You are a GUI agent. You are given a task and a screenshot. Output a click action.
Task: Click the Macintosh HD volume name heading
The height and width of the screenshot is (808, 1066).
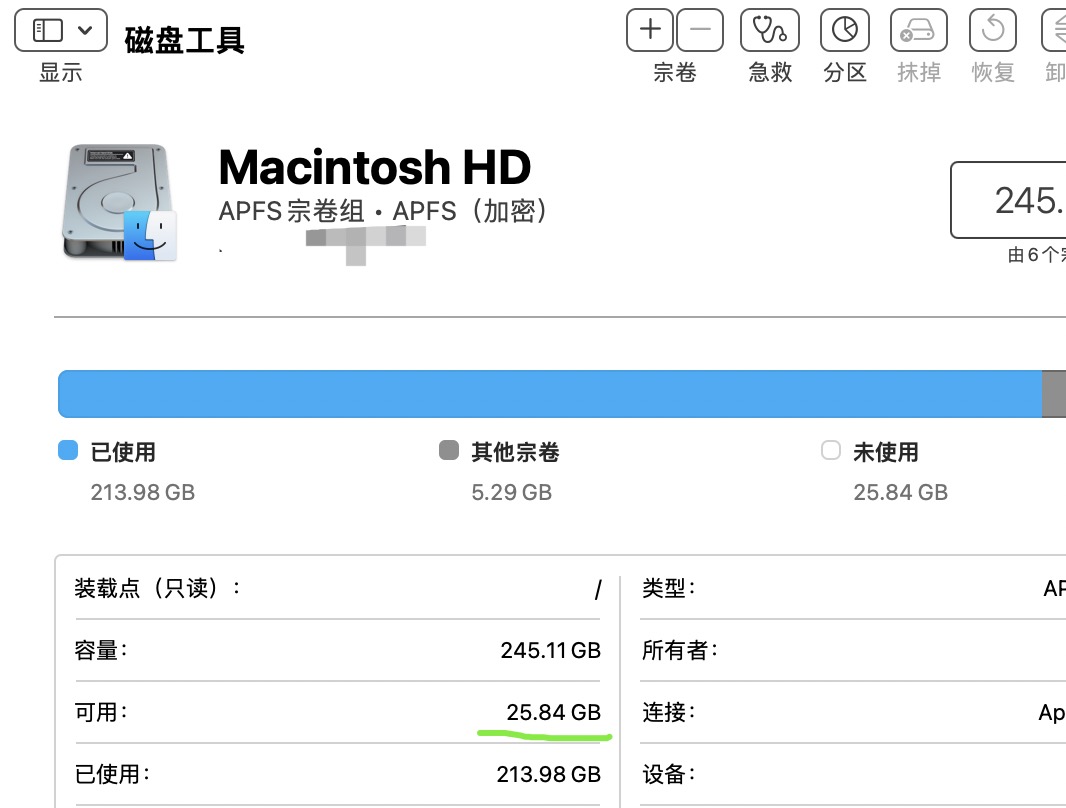pos(375,167)
